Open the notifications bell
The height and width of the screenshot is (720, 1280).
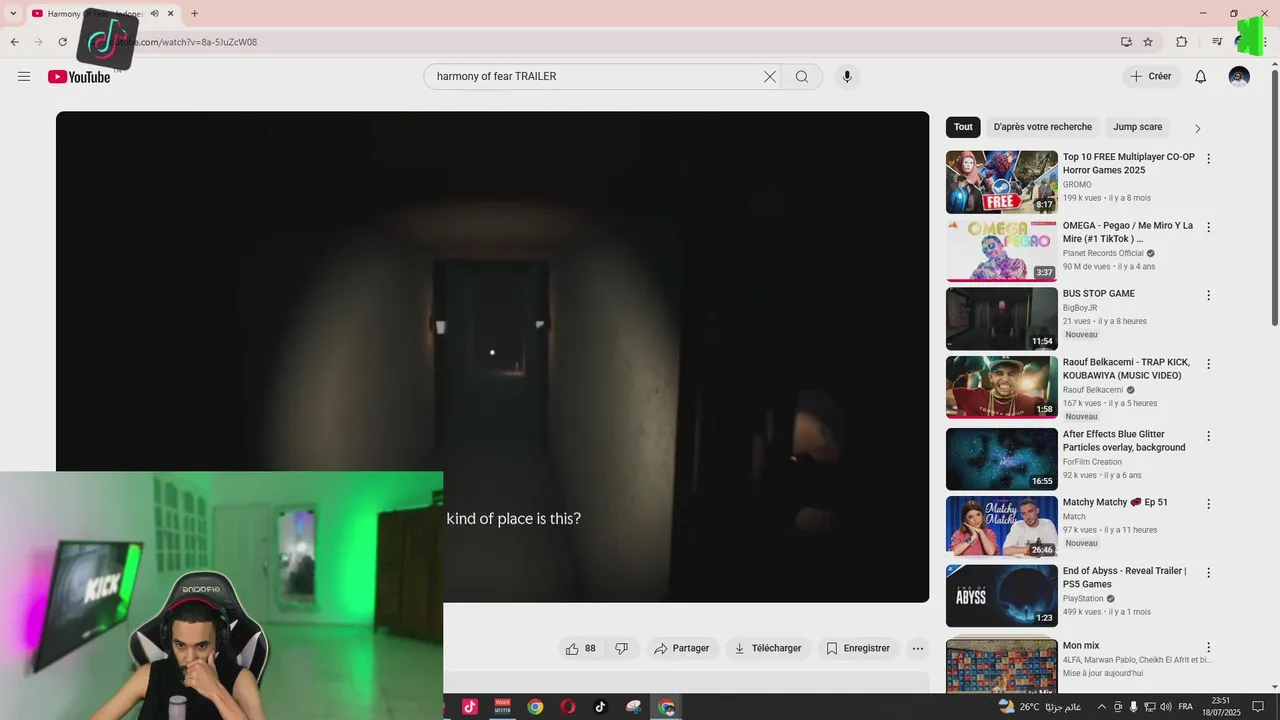[x=1200, y=77]
